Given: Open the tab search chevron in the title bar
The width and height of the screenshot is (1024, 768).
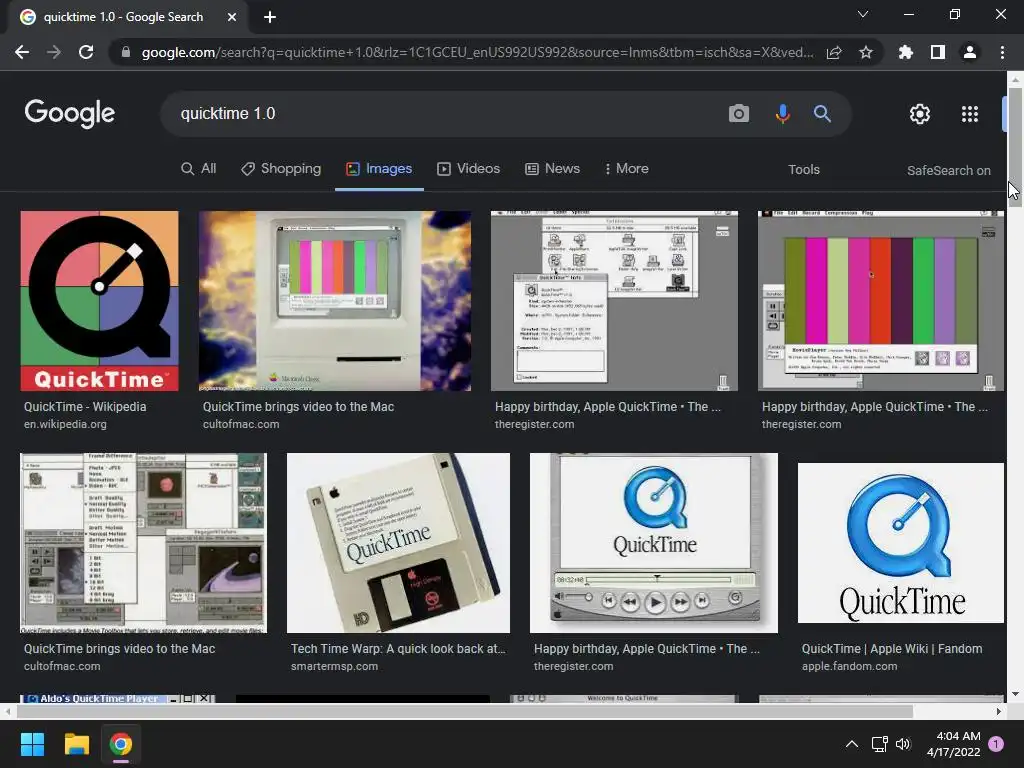Looking at the screenshot, I should pyautogui.click(x=863, y=14).
